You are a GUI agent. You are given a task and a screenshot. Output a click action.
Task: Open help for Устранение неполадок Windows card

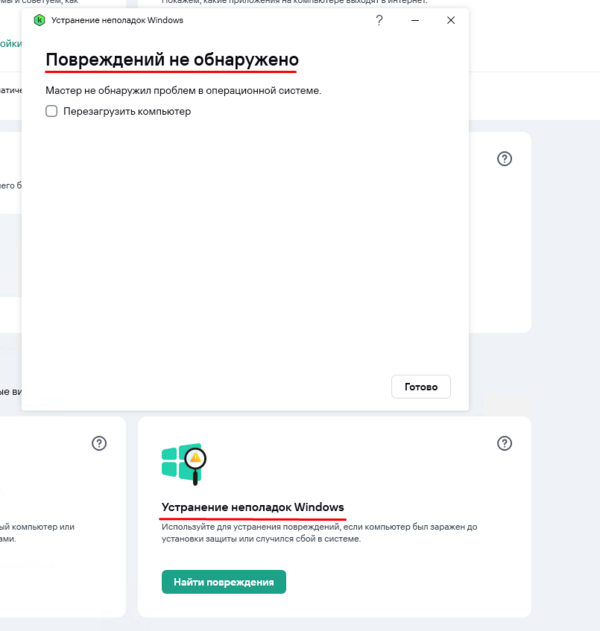[x=504, y=443]
